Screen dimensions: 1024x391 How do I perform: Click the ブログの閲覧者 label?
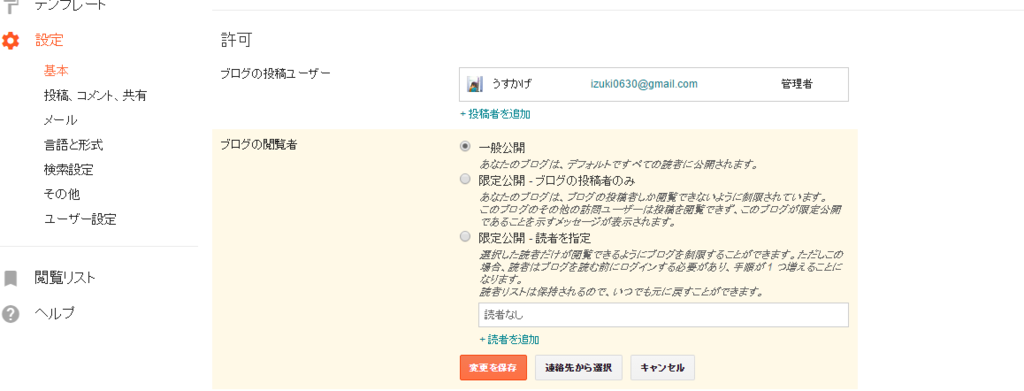click(x=259, y=146)
